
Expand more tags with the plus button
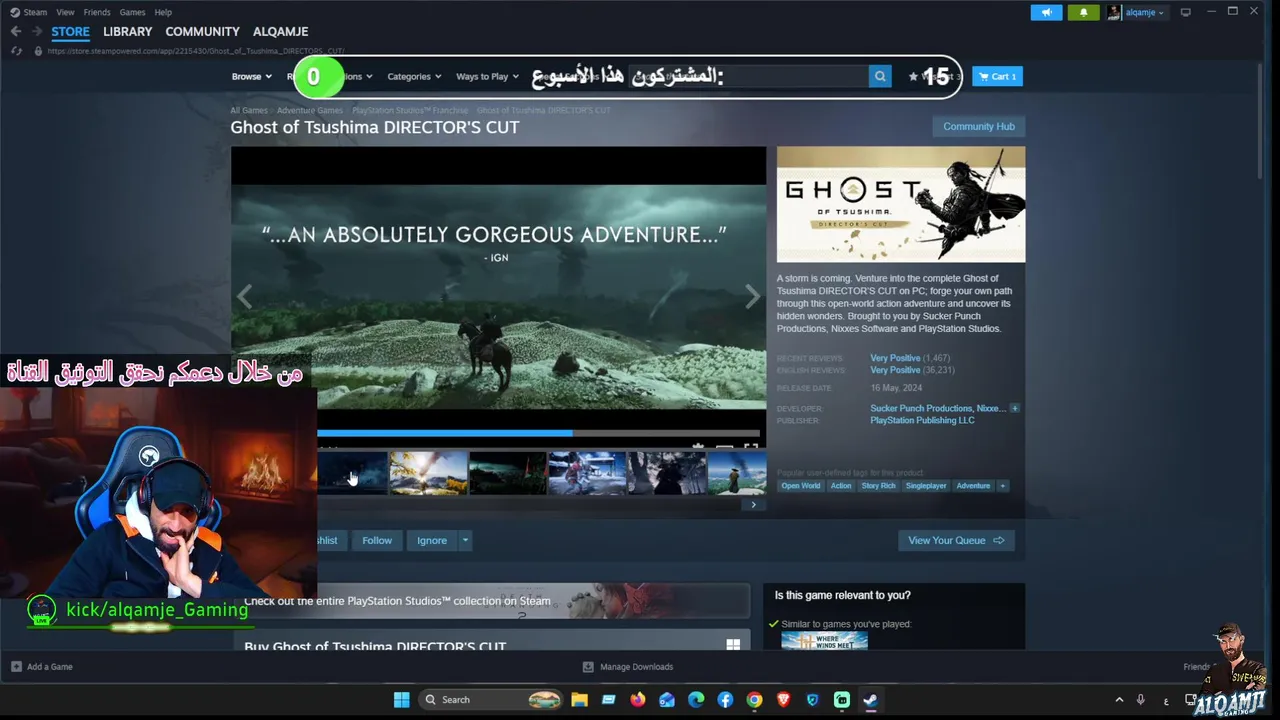[1003, 486]
